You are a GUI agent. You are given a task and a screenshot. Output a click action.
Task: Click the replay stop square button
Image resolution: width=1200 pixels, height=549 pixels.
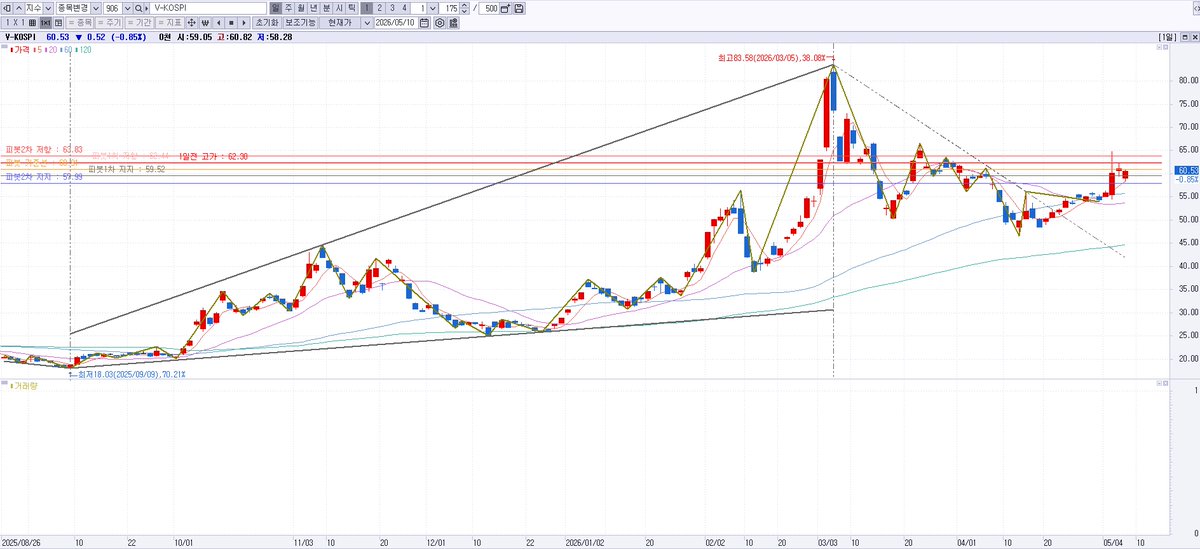(231, 22)
